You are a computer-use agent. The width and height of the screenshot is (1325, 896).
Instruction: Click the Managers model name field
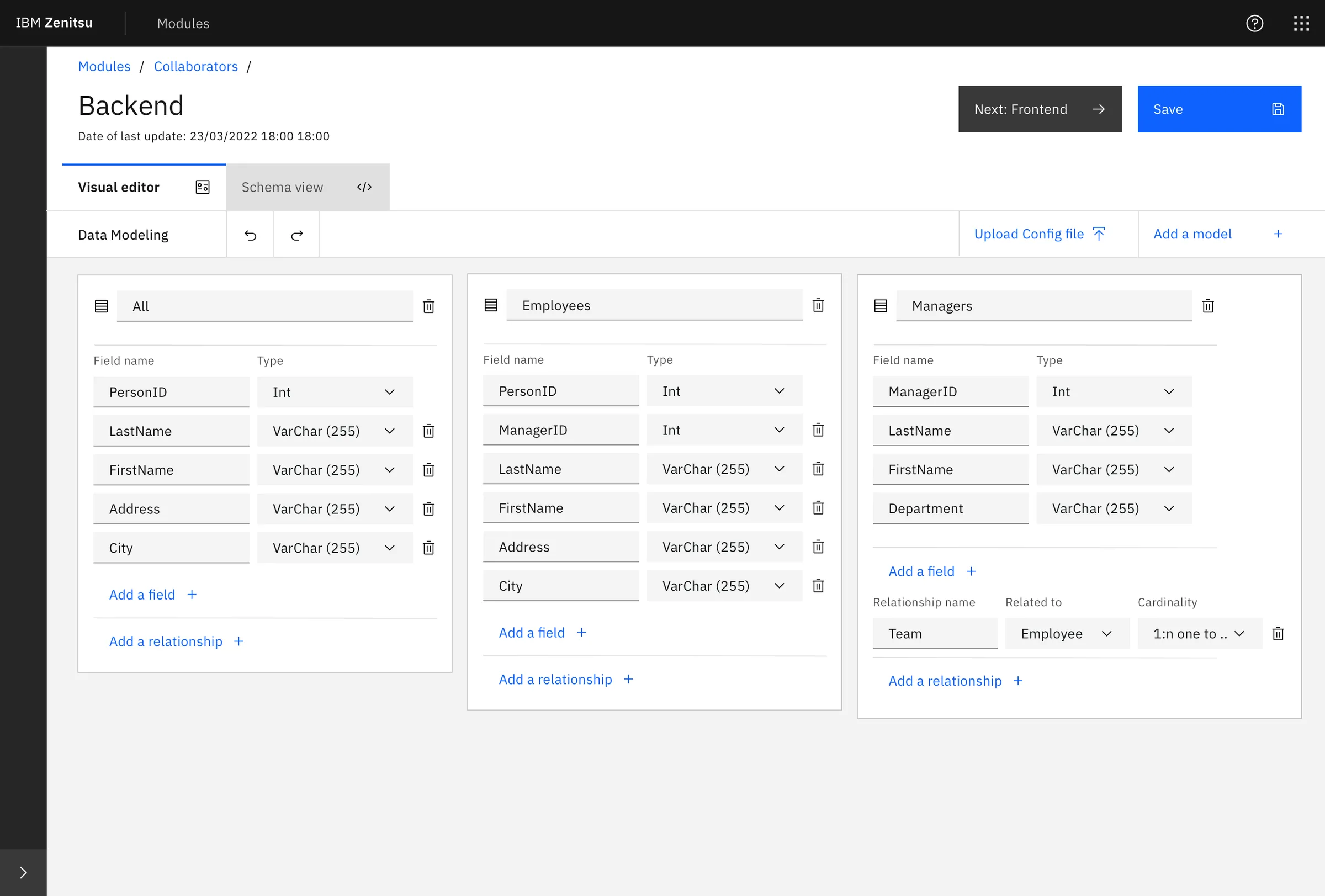click(1043, 306)
